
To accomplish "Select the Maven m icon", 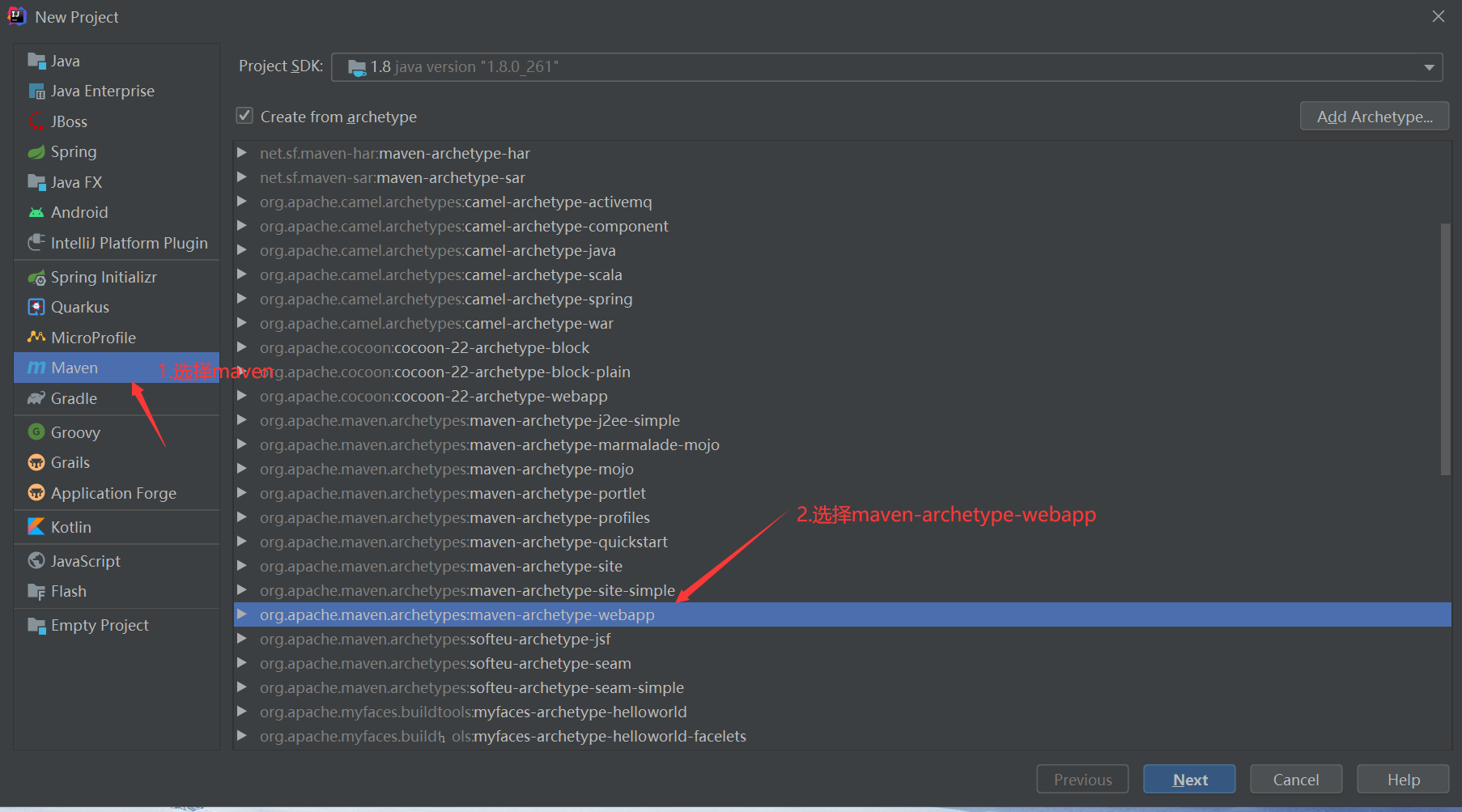I will (36, 368).
